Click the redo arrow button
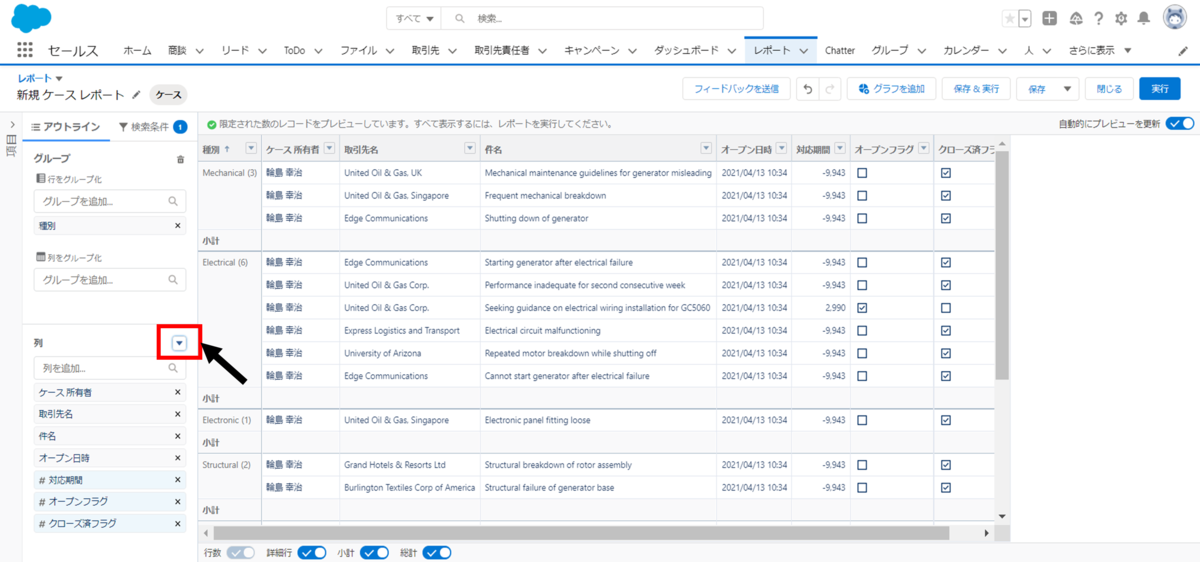The height and width of the screenshot is (562, 1200). [829, 89]
